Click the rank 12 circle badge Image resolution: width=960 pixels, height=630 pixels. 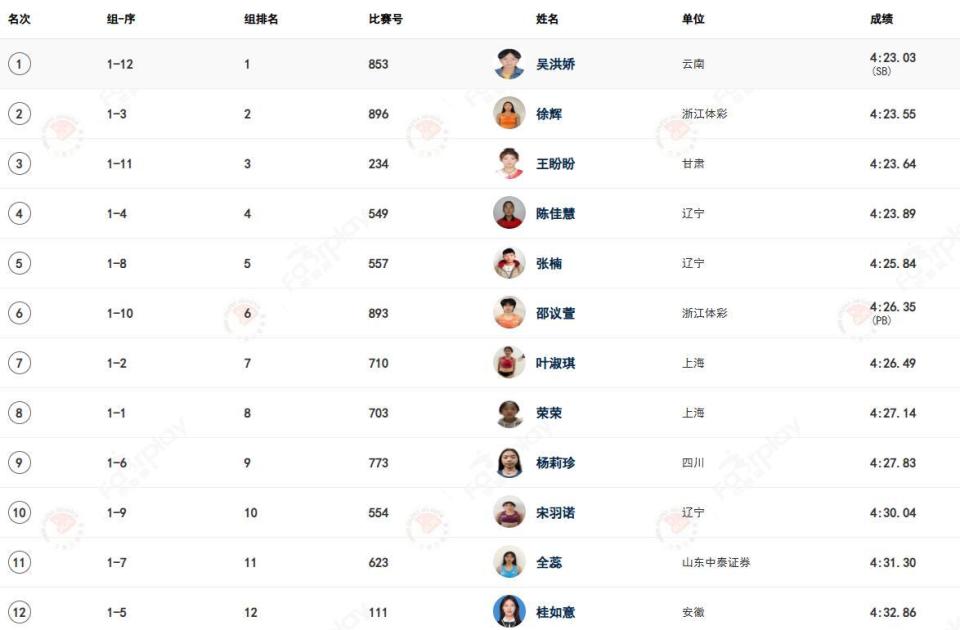point(19,612)
